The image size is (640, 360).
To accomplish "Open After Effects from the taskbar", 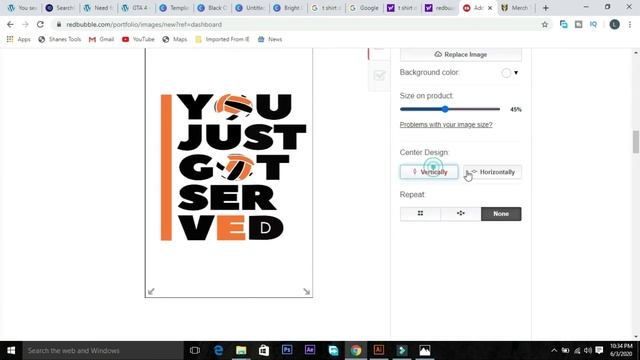I will pyautogui.click(x=310, y=350).
